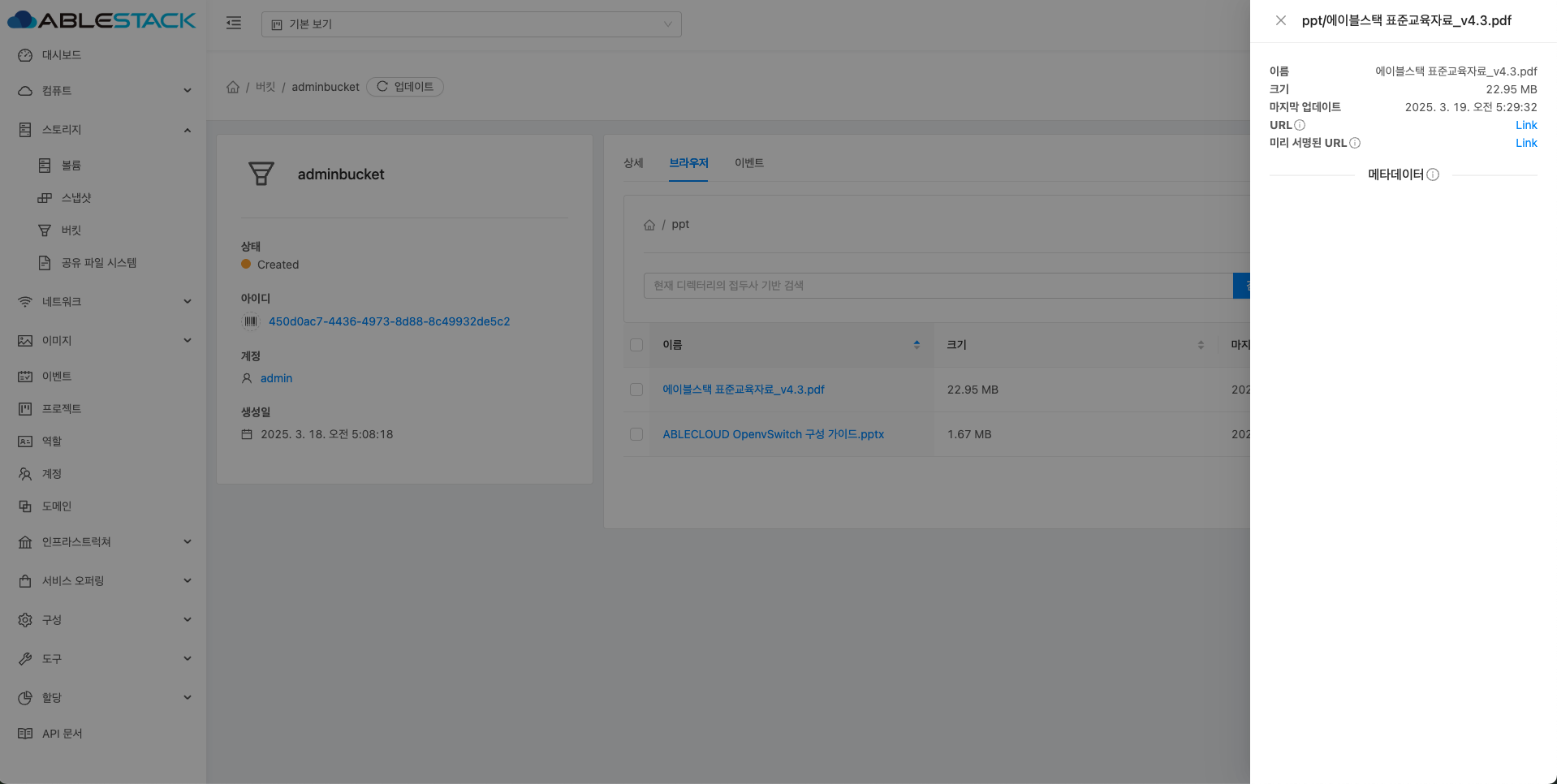Screen dimensions: 1557x784
Task: Open the 대시보드 dashboard icon
Action: (x=25, y=55)
